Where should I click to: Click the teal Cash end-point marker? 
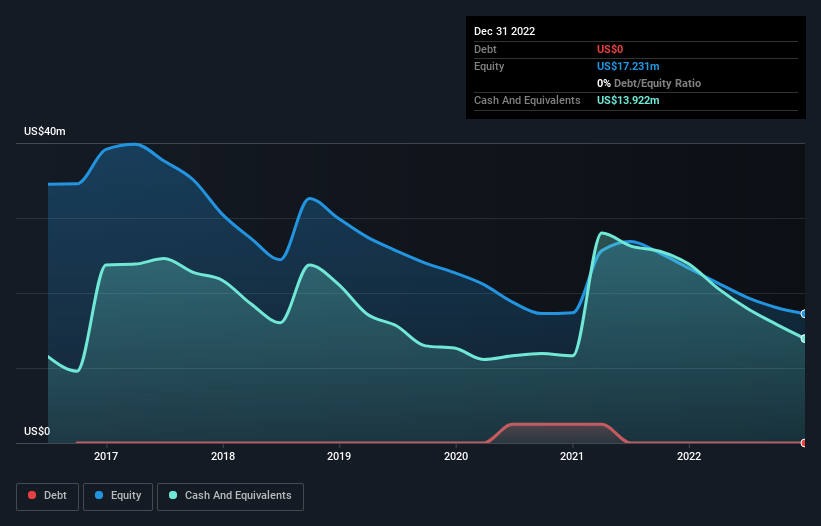[804, 339]
